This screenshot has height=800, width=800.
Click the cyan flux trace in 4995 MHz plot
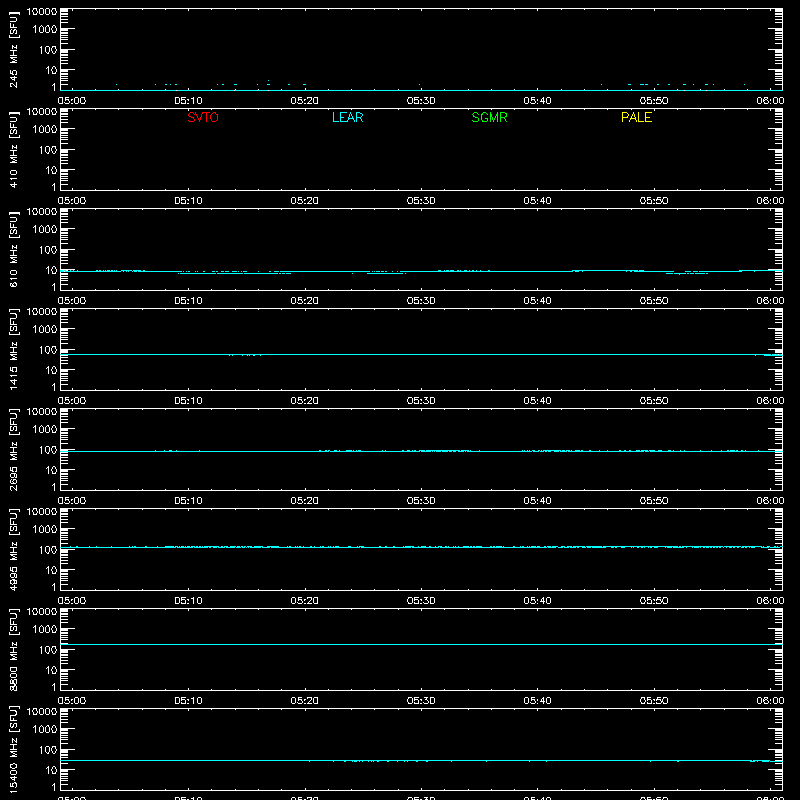tap(421, 547)
